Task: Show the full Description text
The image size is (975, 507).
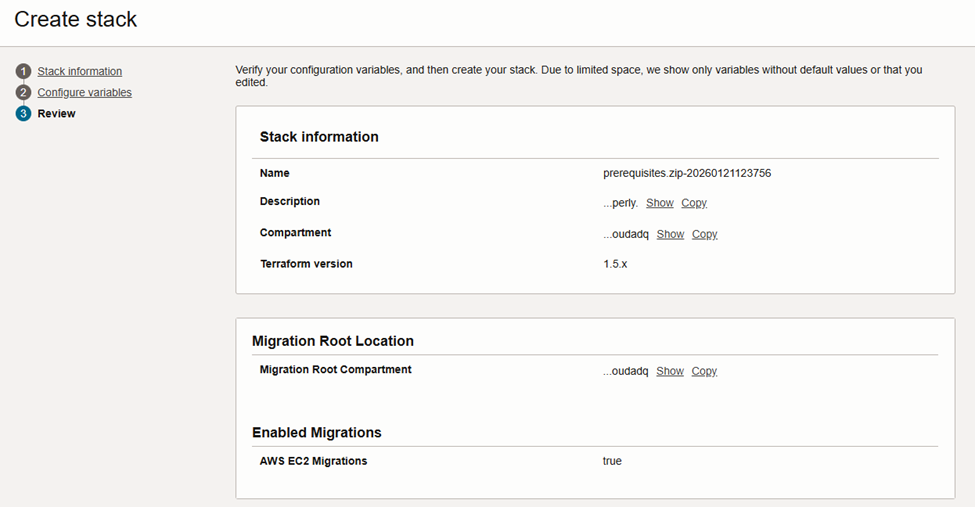Action: click(659, 203)
